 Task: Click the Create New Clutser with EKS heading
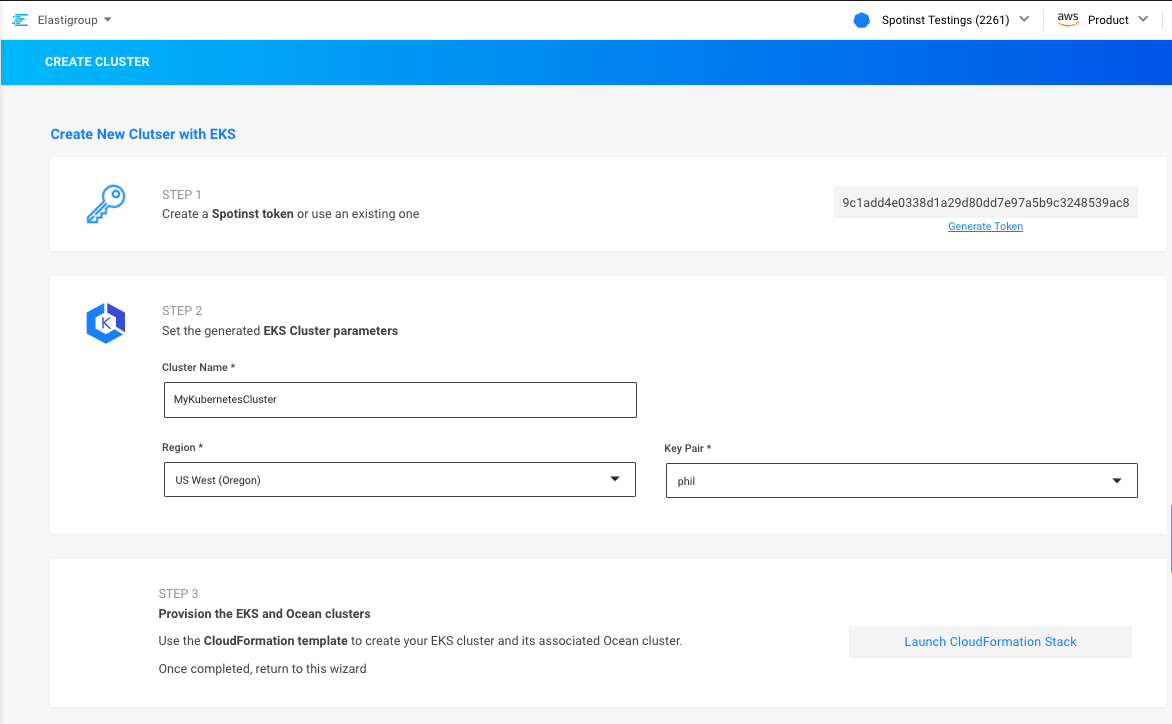pos(143,134)
